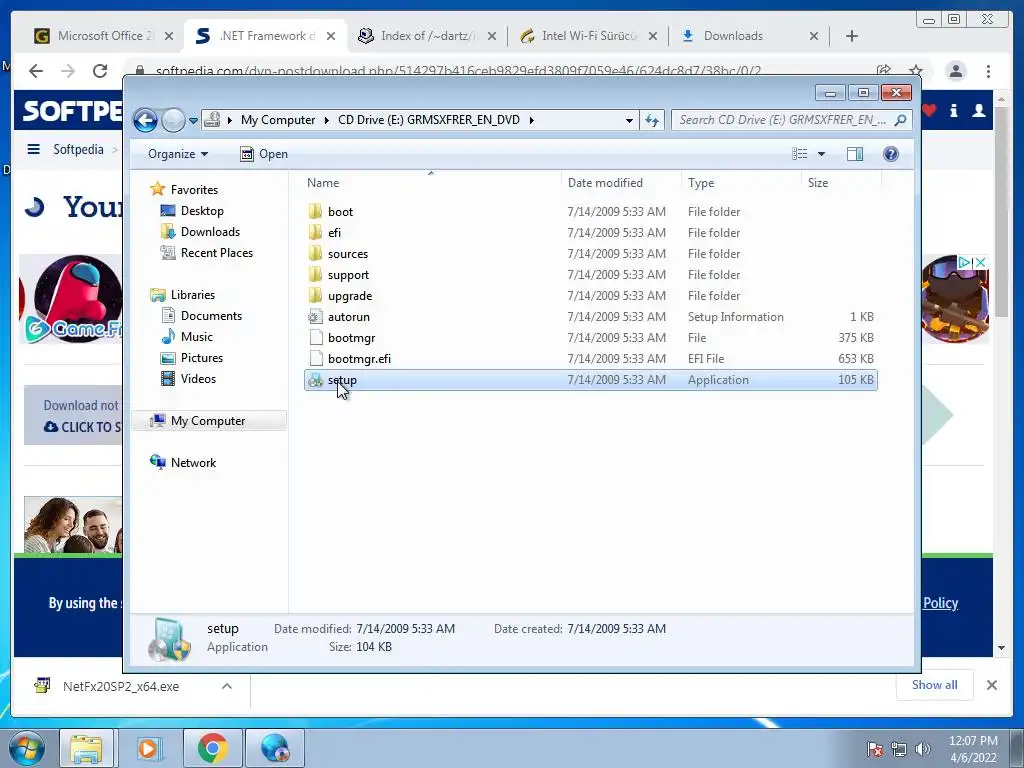The width and height of the screenshot is (1024, 768).
Task: Select the bootmgr file icon
Action: [315, 338]
